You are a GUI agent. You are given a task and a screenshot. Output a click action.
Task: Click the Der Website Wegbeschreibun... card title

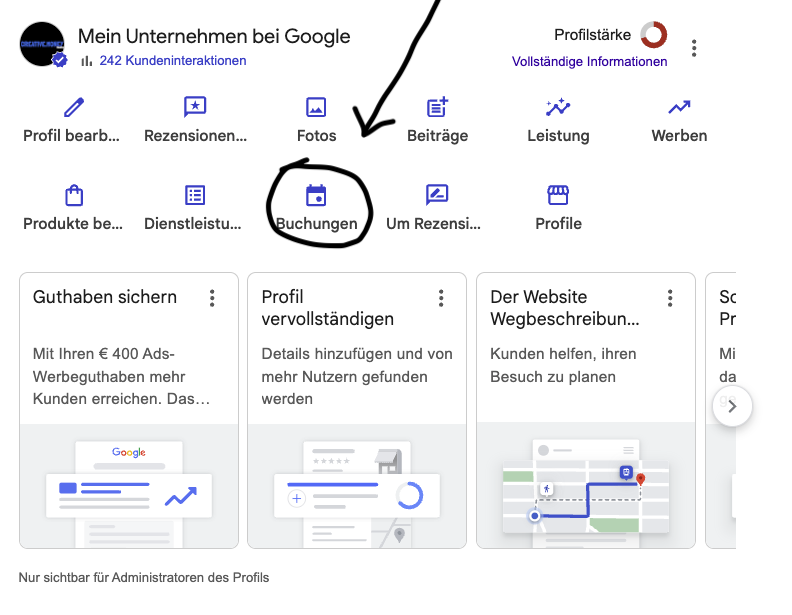565,308
